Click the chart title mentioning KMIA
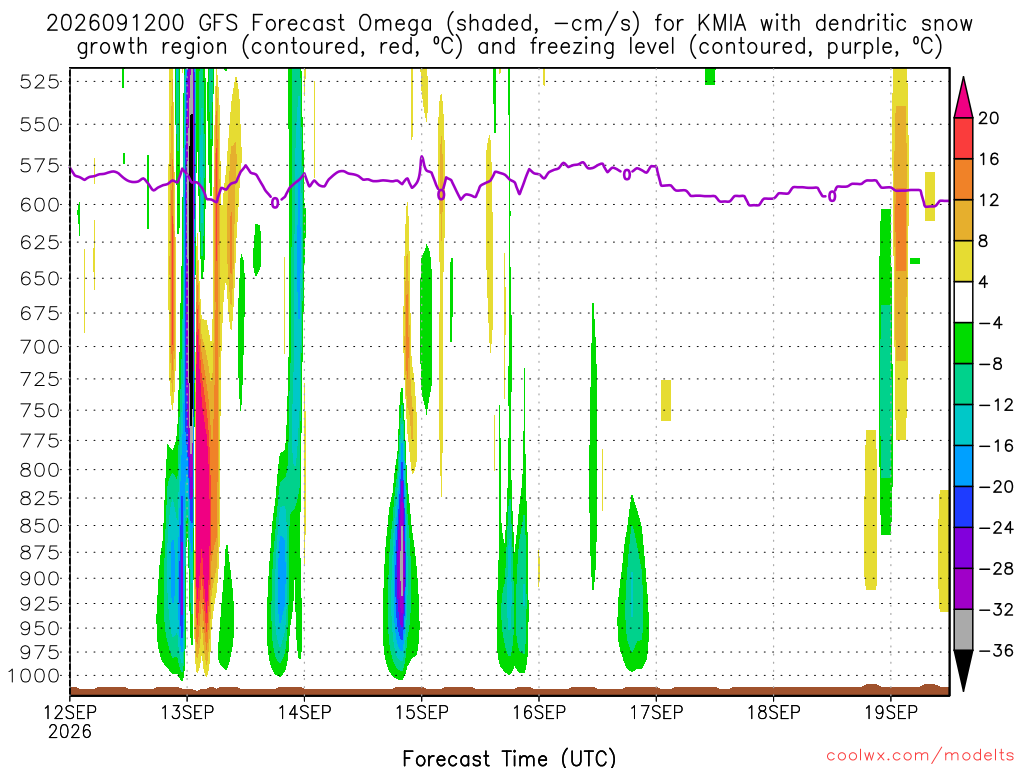This screenshot has width=1024, height=768. (509, 35)
